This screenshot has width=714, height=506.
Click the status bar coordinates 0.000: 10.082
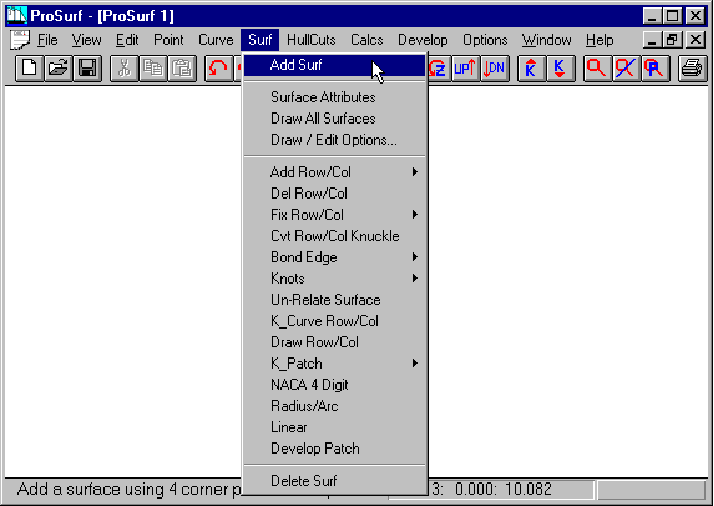pyautogui.click(x=503, y=490)
